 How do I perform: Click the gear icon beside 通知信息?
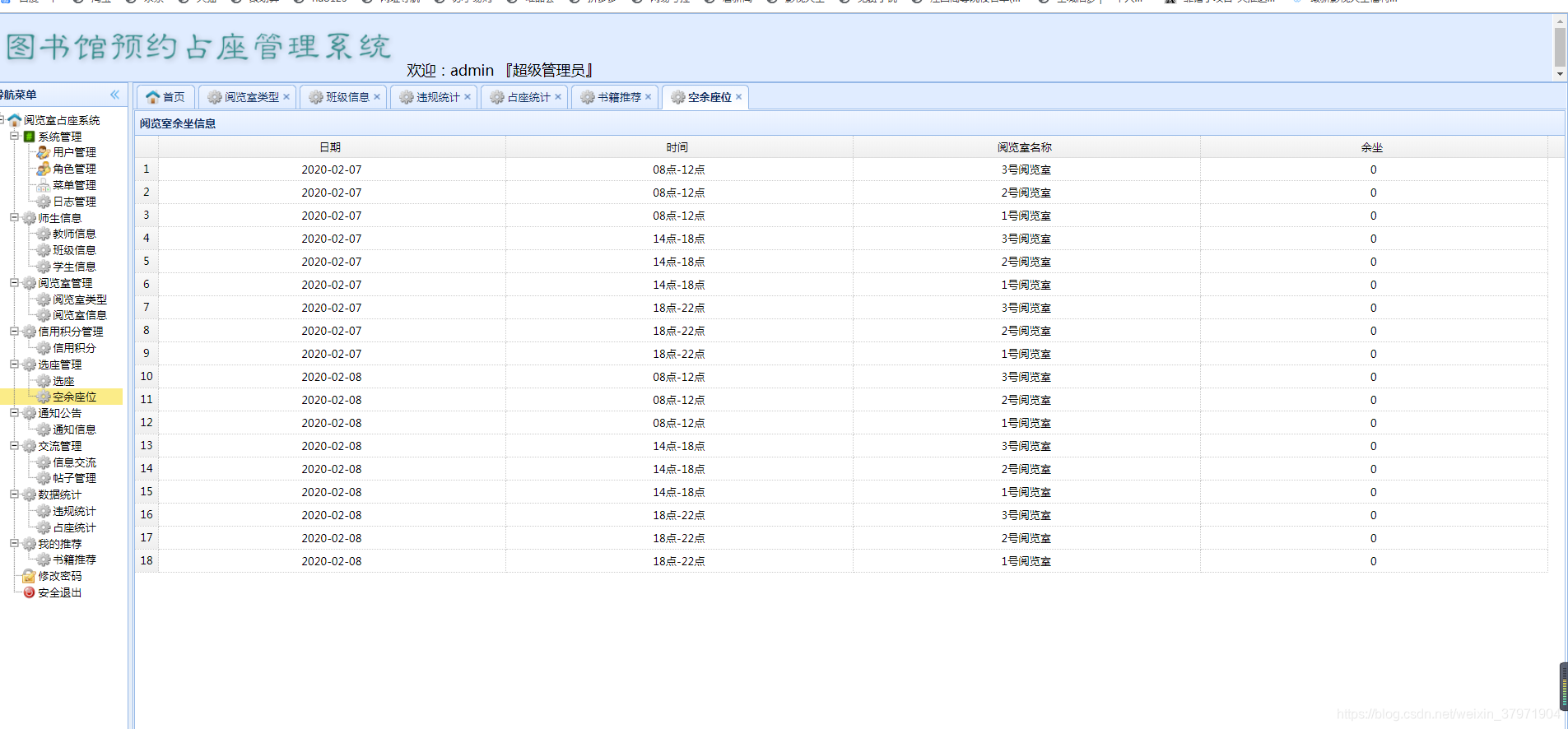pos(44,430)
